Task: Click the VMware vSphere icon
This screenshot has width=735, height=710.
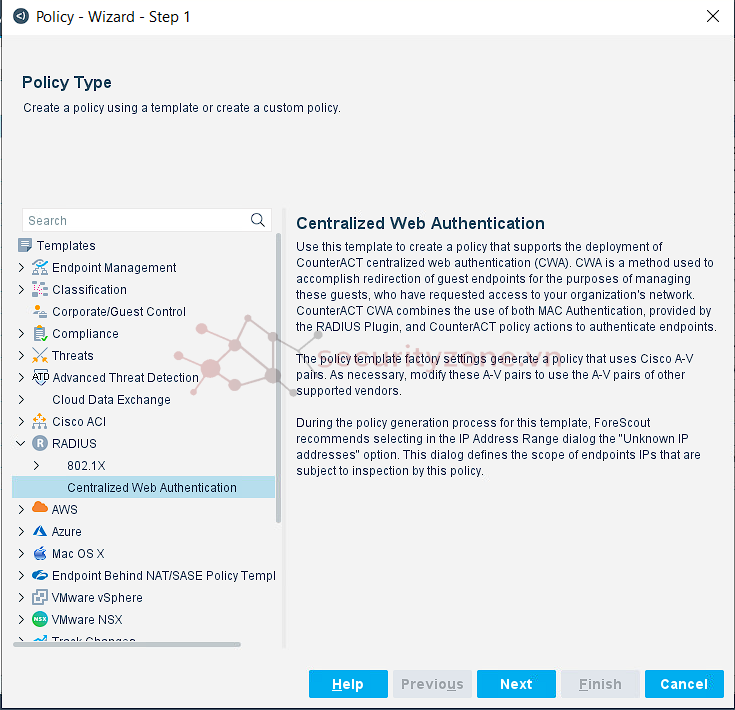Action: pos(40,597)
